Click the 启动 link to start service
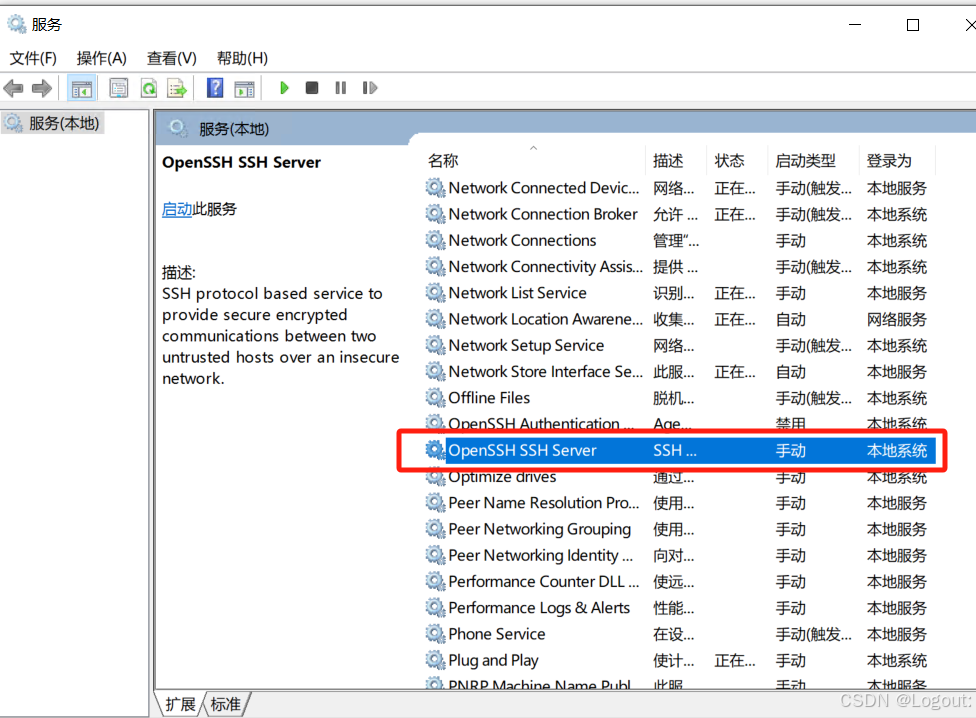Viewport: 976px width, 718px height. pos(177,209)
